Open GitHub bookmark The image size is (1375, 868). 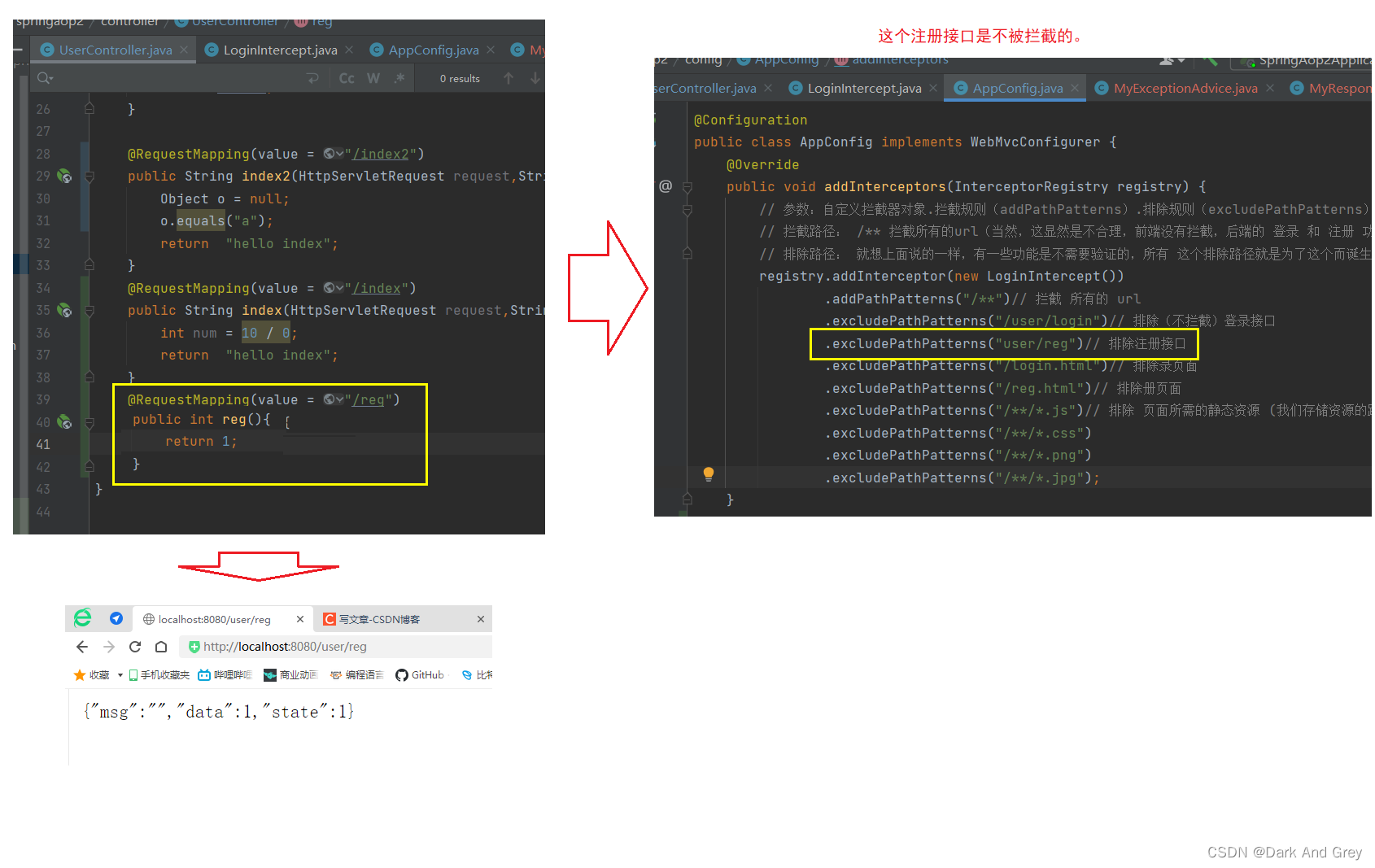420,674
